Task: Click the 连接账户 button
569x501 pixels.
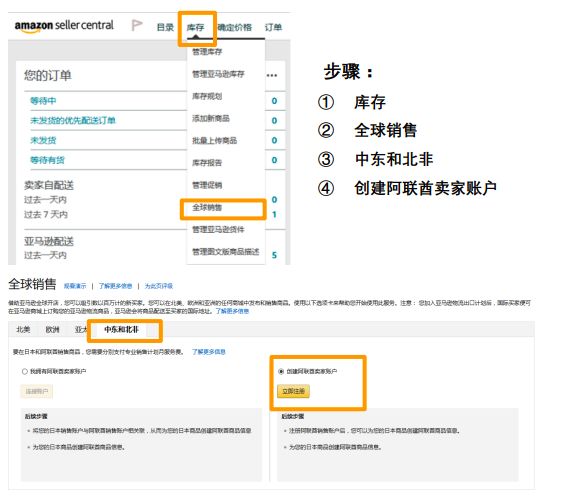Action: [x=37, y=391]
